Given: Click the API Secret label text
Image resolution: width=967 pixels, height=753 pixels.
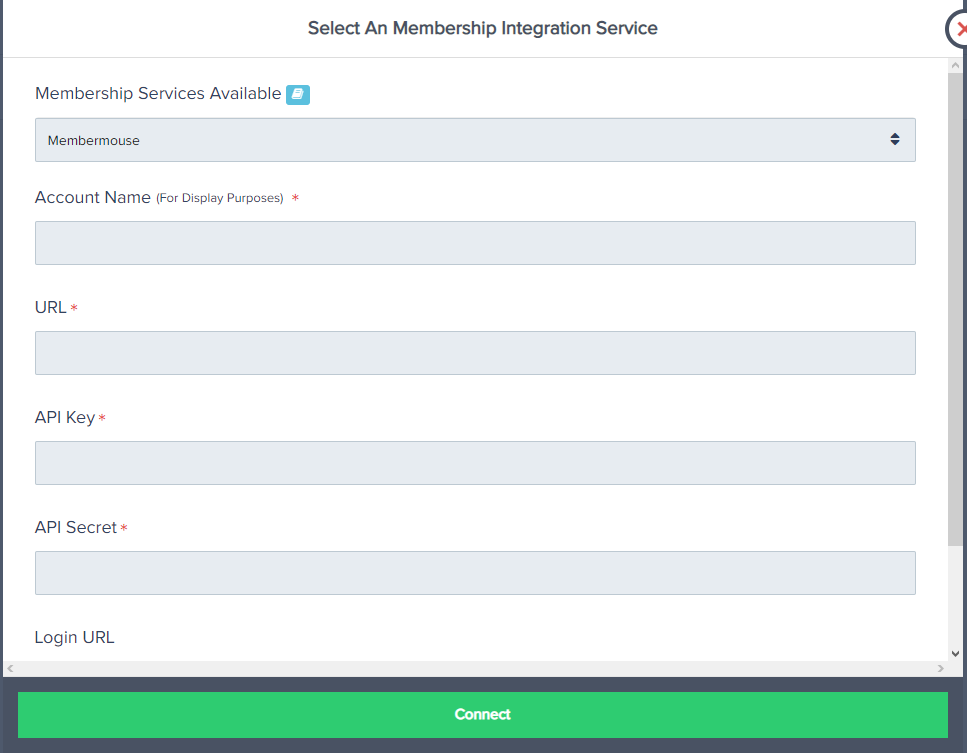Looking at the screenshot, I should coord(76,528).
